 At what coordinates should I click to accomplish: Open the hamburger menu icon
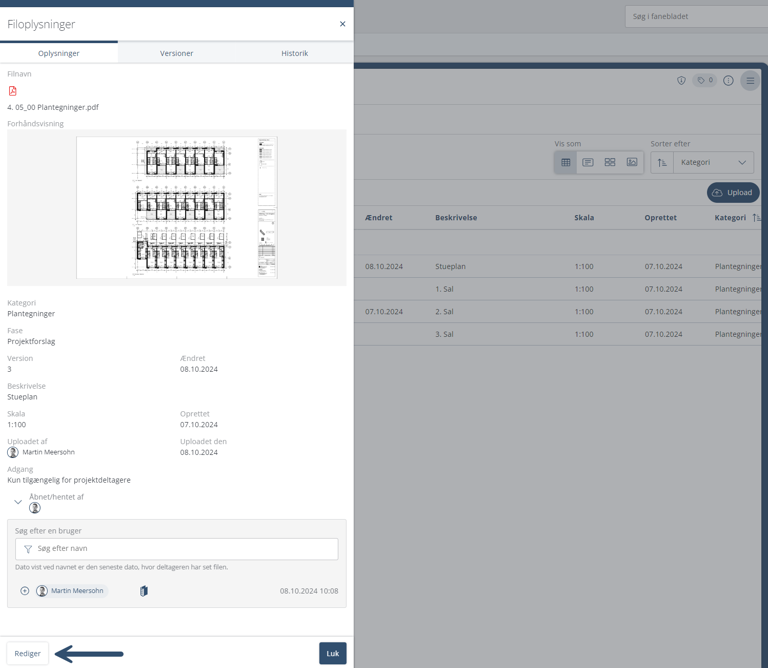pyautogui.click(x=750, y=81)
